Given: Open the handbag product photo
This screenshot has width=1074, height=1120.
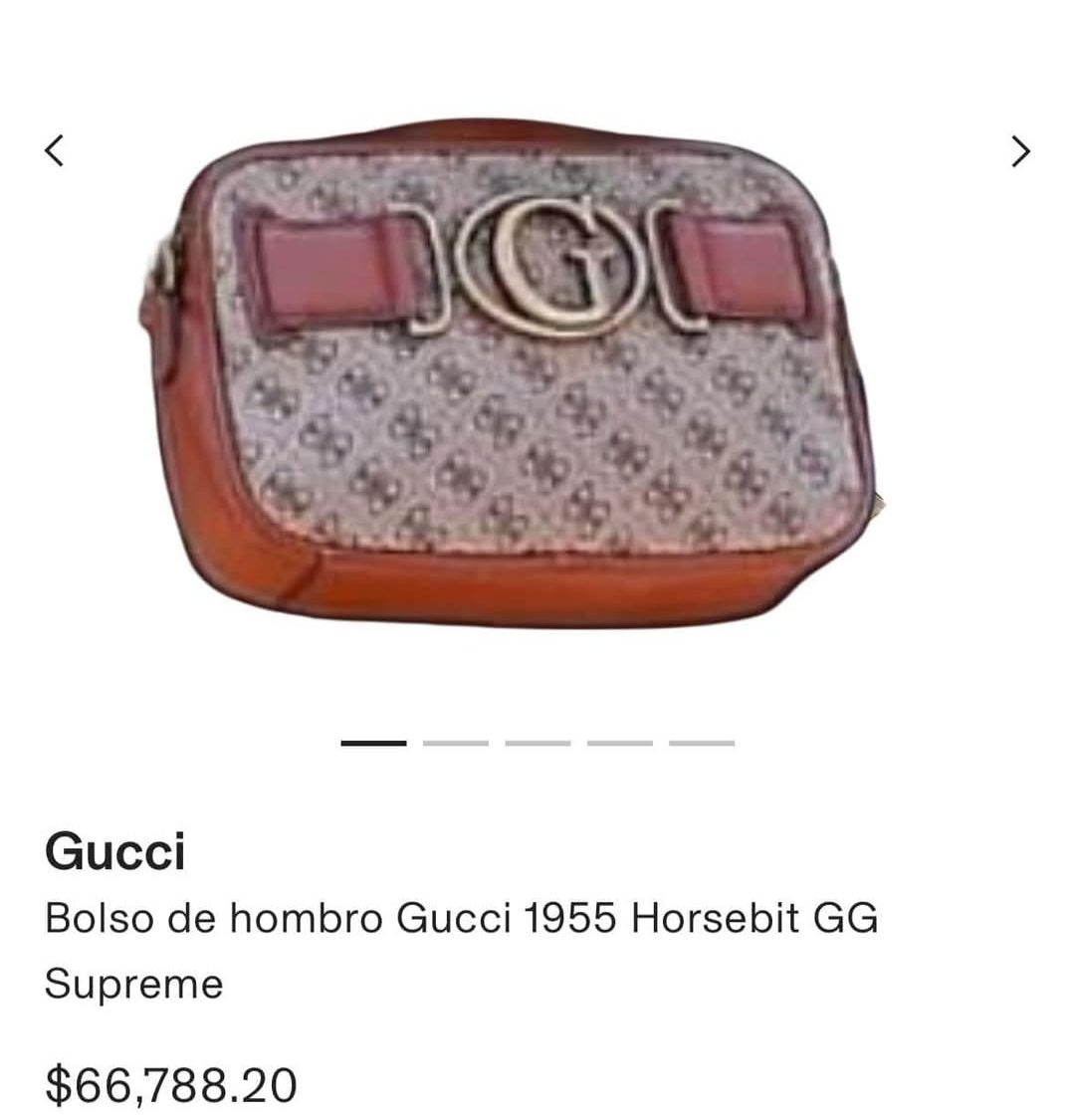Looking at the screenshot, I should (x=512, y=373).
